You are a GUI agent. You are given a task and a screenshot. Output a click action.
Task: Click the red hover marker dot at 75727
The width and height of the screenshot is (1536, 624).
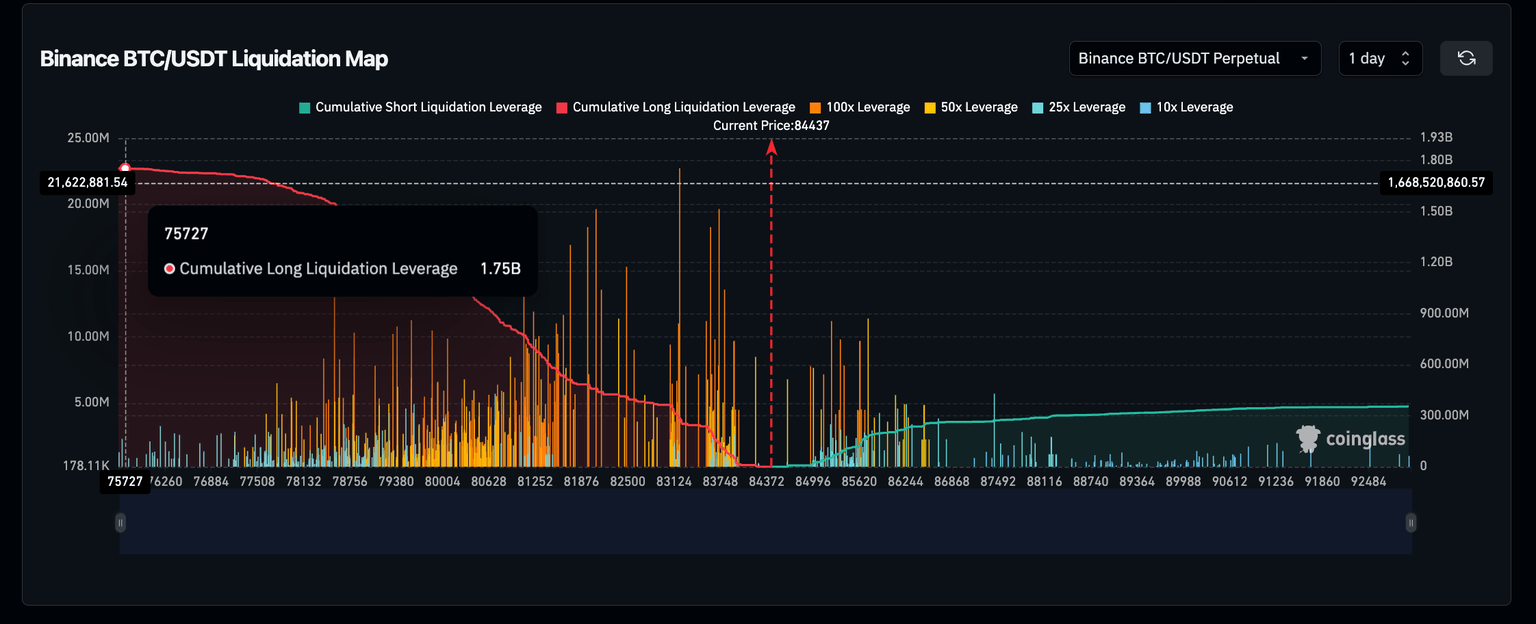pos(125,168)
